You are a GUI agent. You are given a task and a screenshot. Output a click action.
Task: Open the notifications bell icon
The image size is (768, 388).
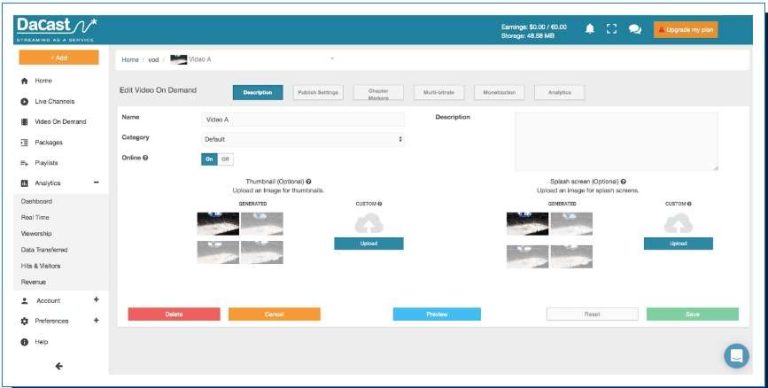pos(590,29)
